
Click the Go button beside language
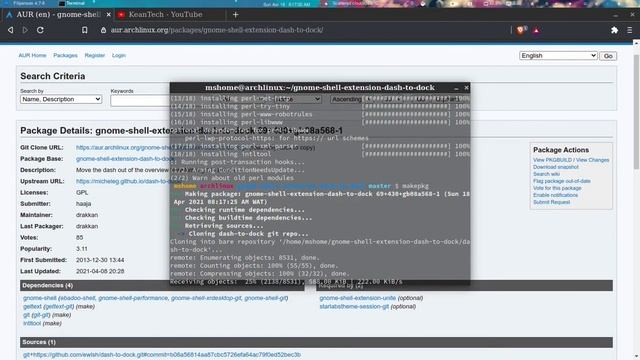[608, 56]
